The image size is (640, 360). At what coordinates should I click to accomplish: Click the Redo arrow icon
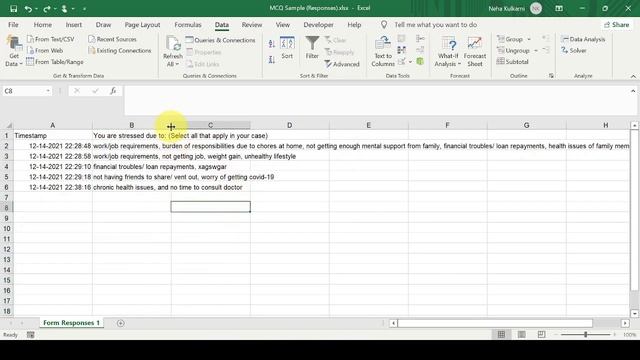point(47,9)
